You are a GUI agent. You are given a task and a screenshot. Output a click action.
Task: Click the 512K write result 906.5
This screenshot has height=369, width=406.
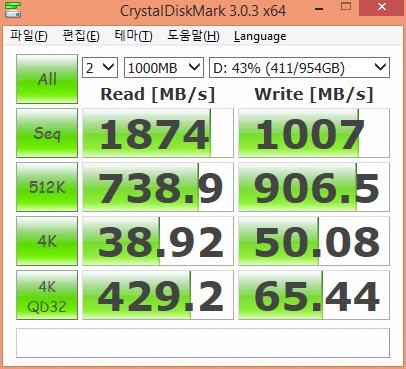click(314, 187)
